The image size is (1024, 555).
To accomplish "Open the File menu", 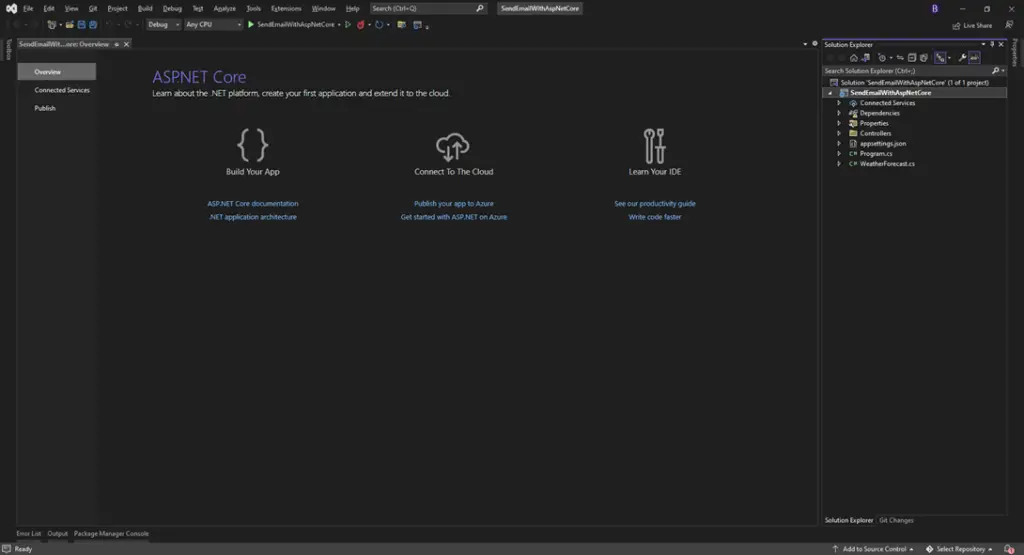I will [x=28, y=8].
